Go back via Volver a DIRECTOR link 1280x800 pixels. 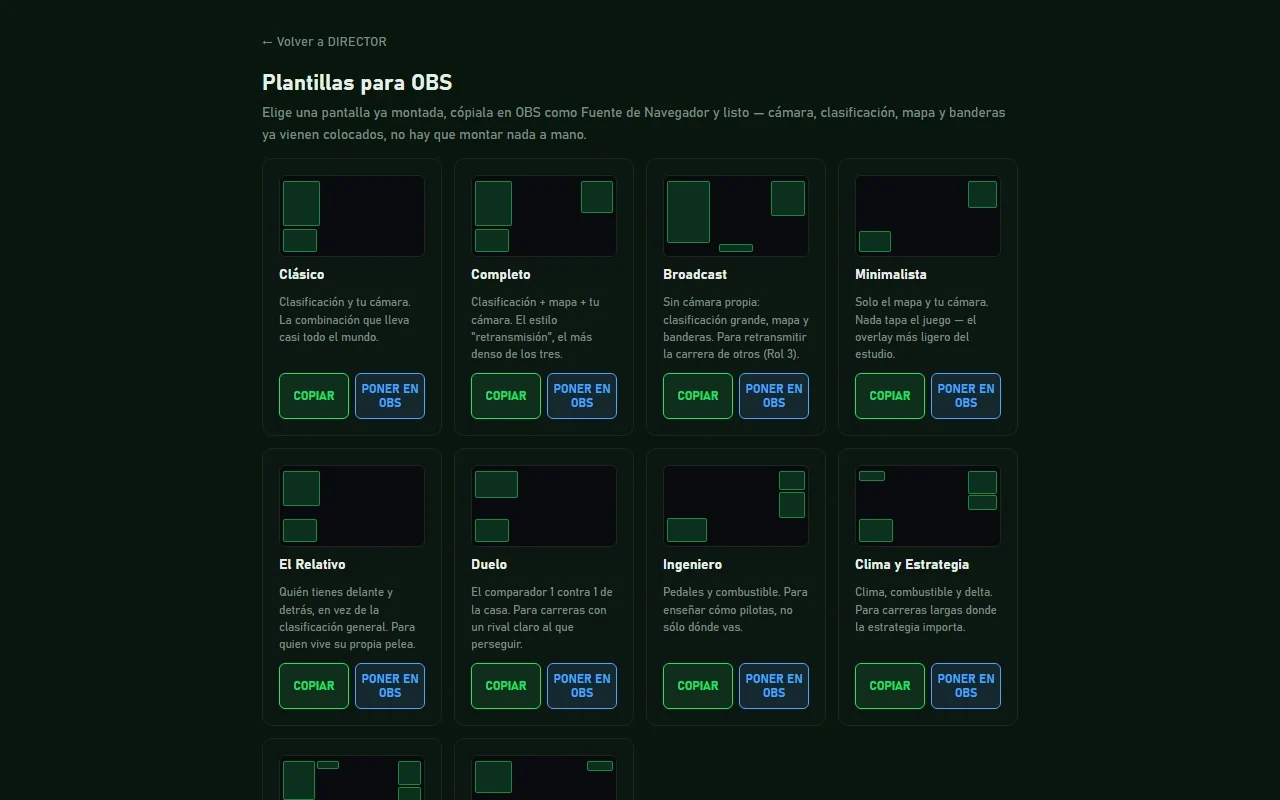(324, 42)
